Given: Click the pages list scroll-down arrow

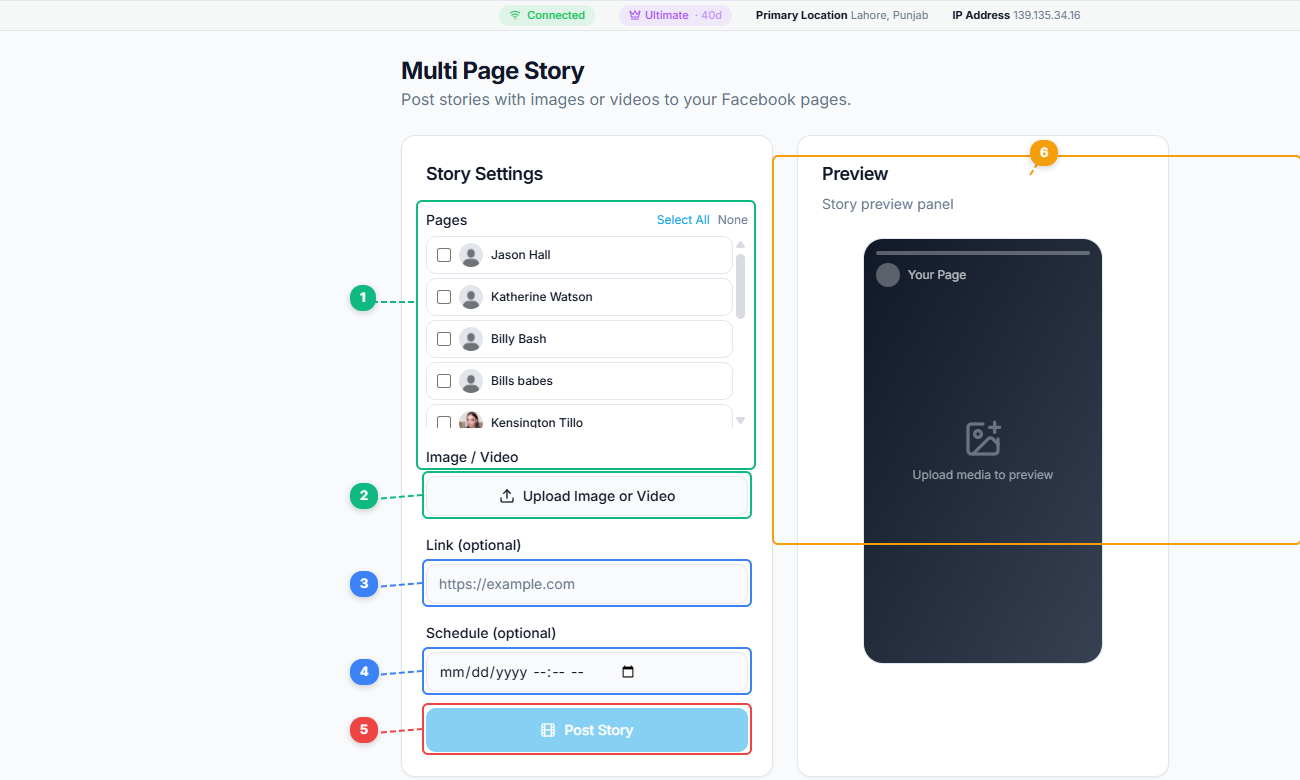Looking at the screenshot, I should tap(740, 421).
